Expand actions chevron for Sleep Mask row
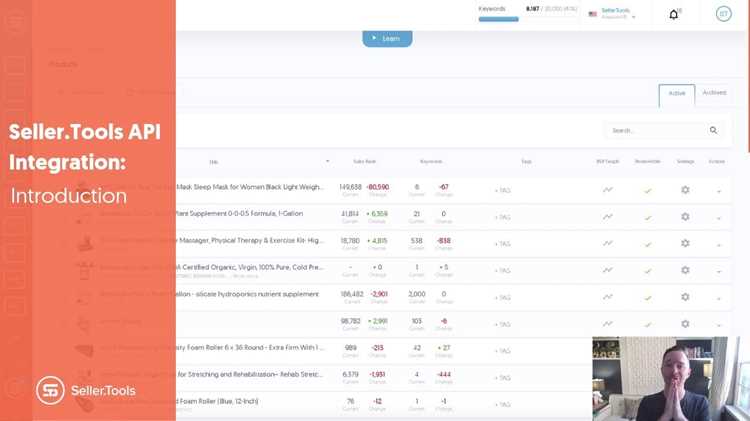750x421 pixels. click(x=718, y=191)
